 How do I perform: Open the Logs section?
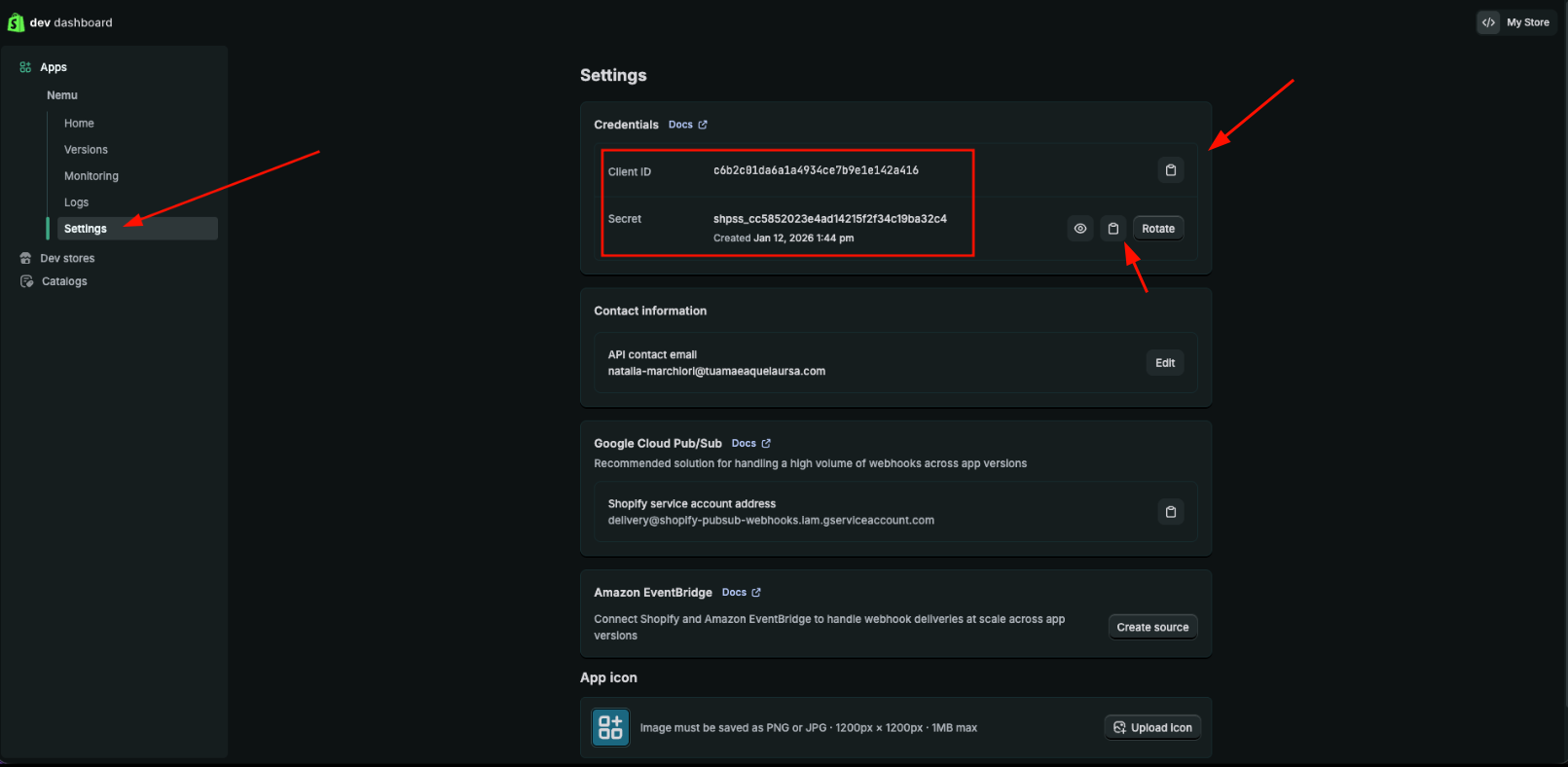click(x=76, y=202)
